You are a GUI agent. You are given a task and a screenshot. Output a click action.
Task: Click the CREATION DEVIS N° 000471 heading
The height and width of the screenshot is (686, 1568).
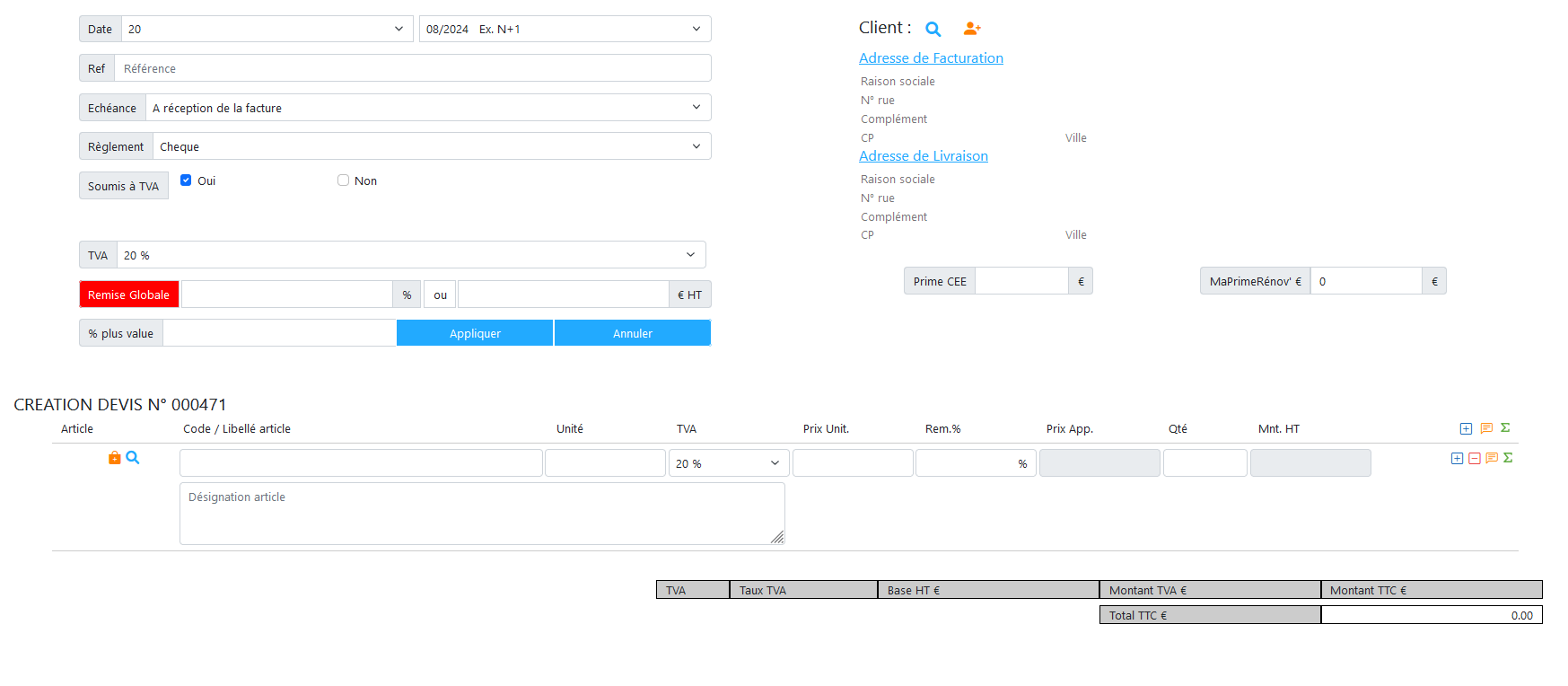[120, 405]
